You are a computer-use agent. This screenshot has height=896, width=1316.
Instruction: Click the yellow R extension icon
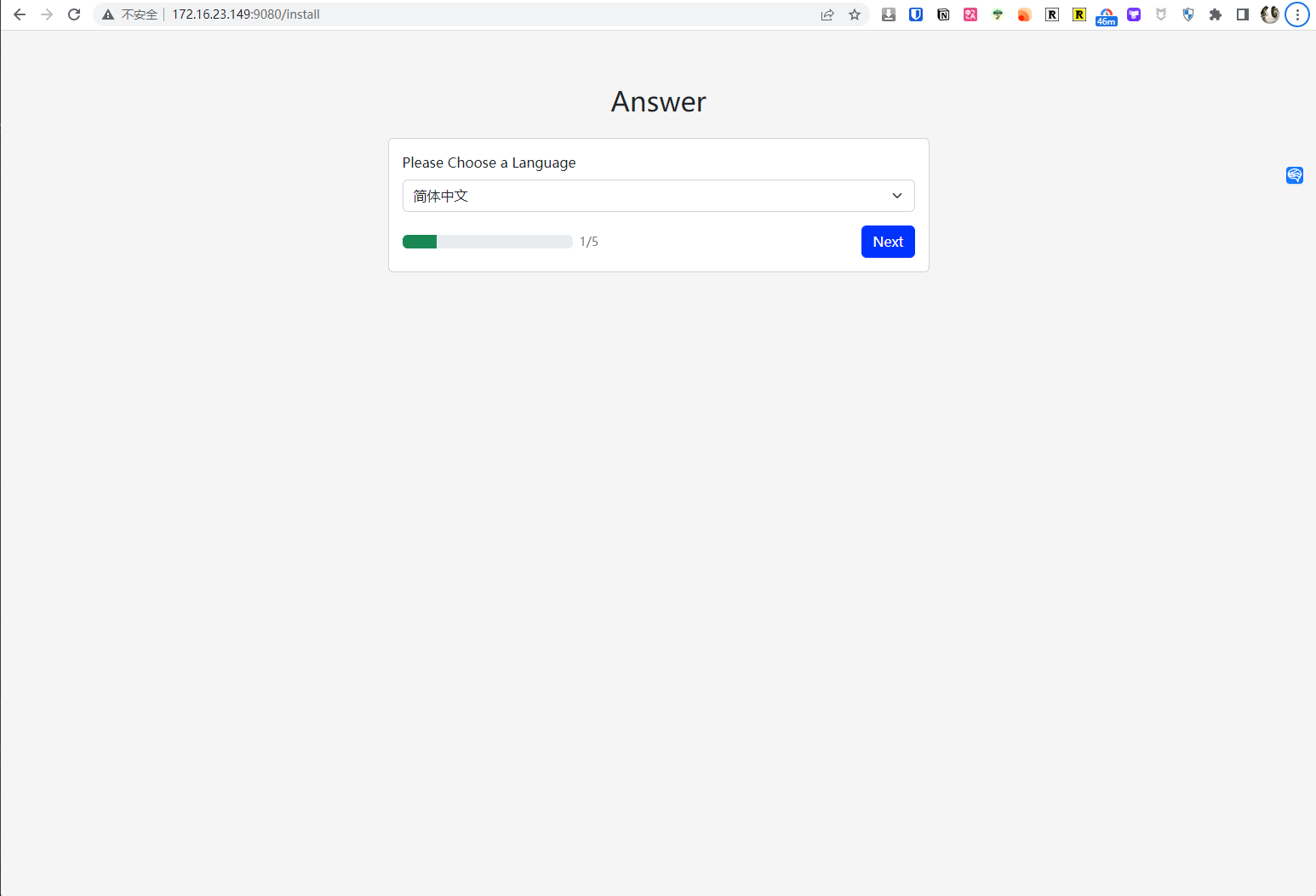point(1079,14)
